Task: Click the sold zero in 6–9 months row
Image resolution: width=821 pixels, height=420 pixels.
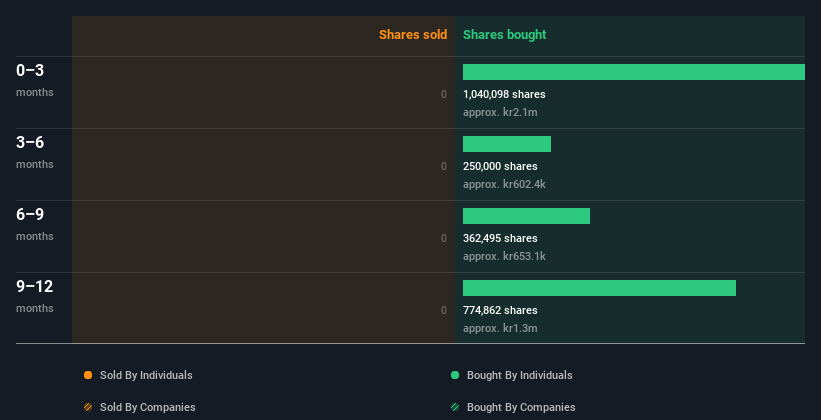Action: pos(444,238)
